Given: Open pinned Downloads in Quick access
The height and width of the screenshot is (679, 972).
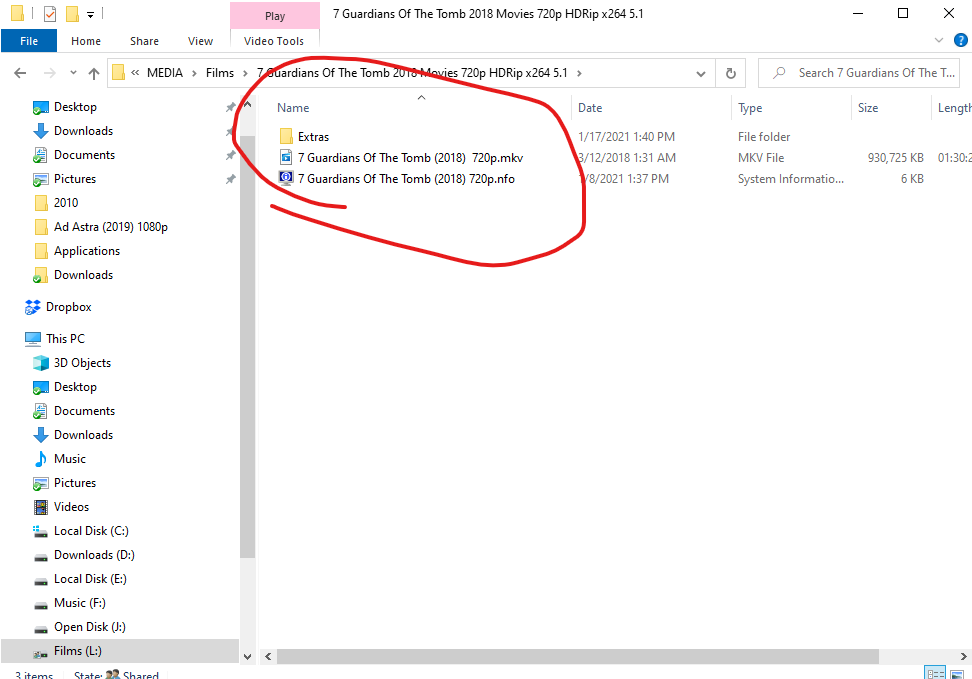Looking at the screenshot, I should coord(83,131).
